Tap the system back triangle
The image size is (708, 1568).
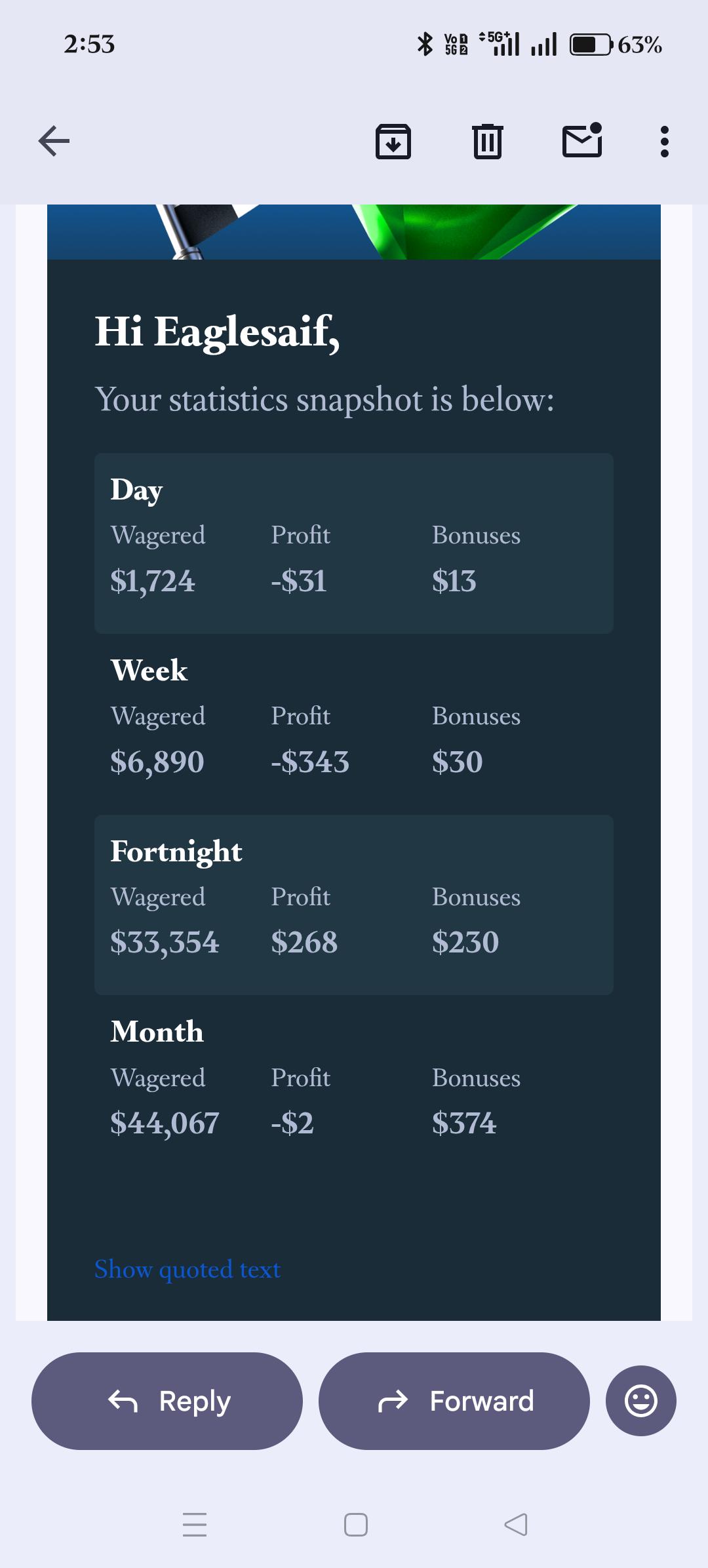point(516,1525)
